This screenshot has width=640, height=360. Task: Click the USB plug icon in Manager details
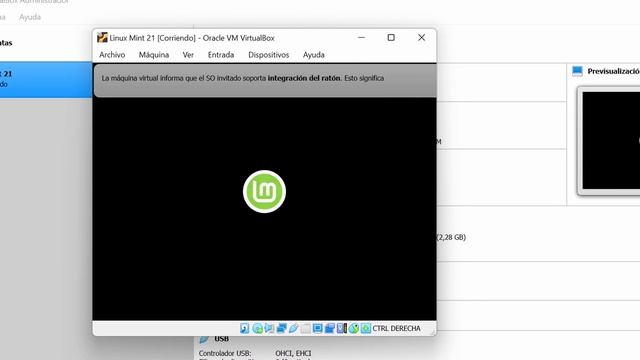coord(204,339)
